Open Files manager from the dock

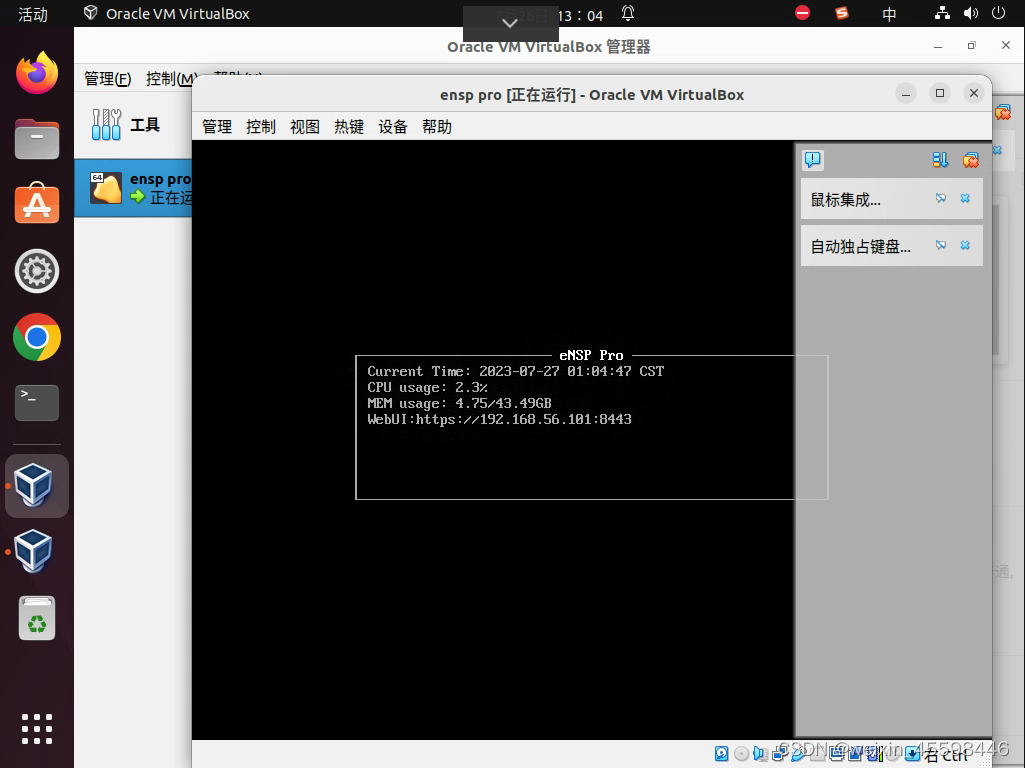click(37, 139)
